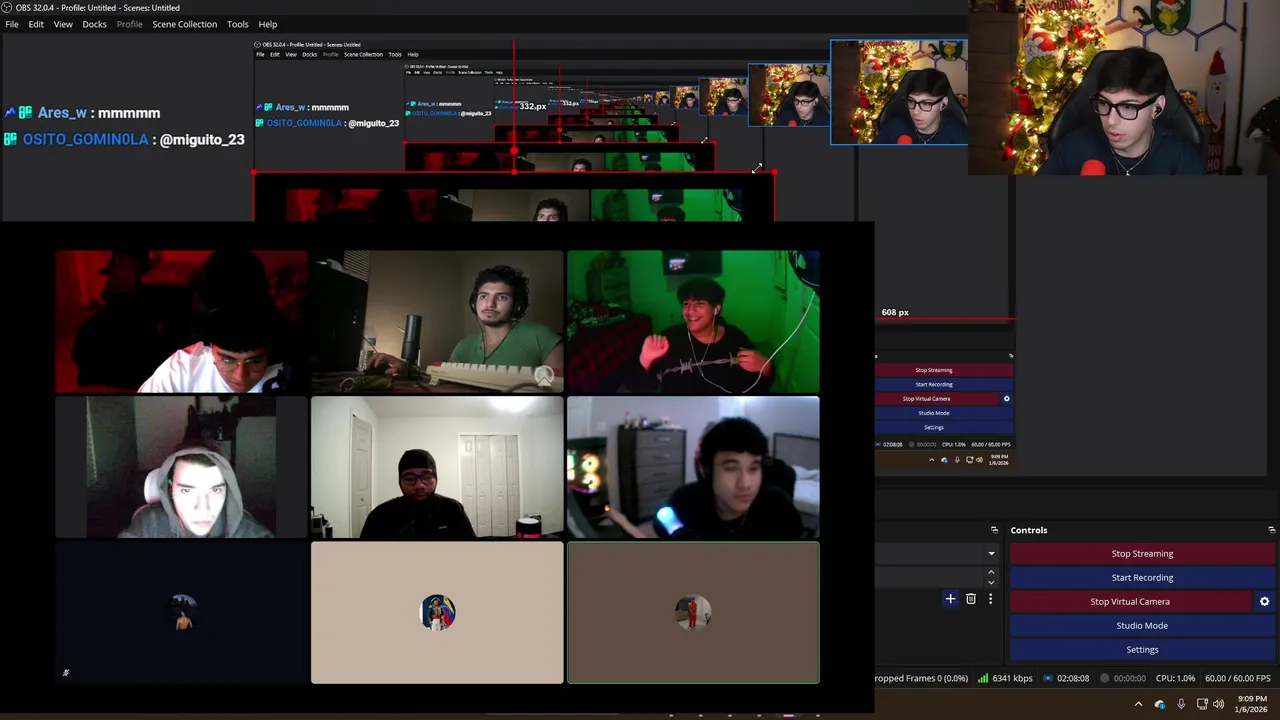This screenshot has height=720, width=1280.
Task: Select the red-lit participant video tile
Action: pyautogui.click(x=181, y=321)
